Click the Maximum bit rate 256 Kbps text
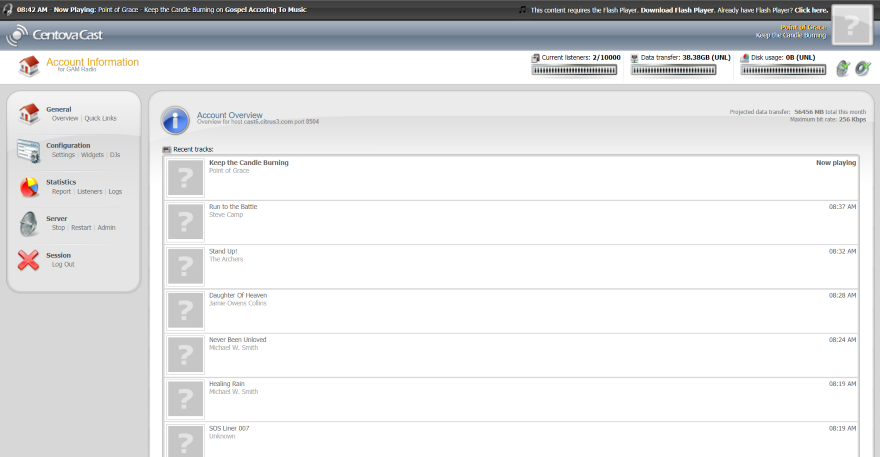This screenshot has width=880, height=457. point(828,120)
